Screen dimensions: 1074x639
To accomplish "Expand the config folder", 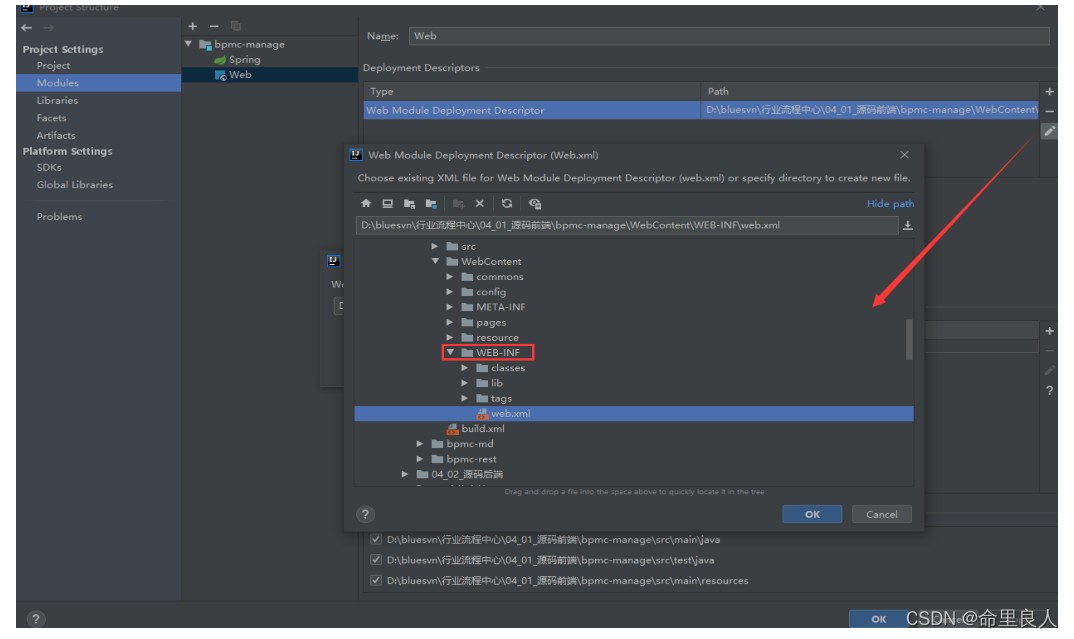I will (449, 292).
